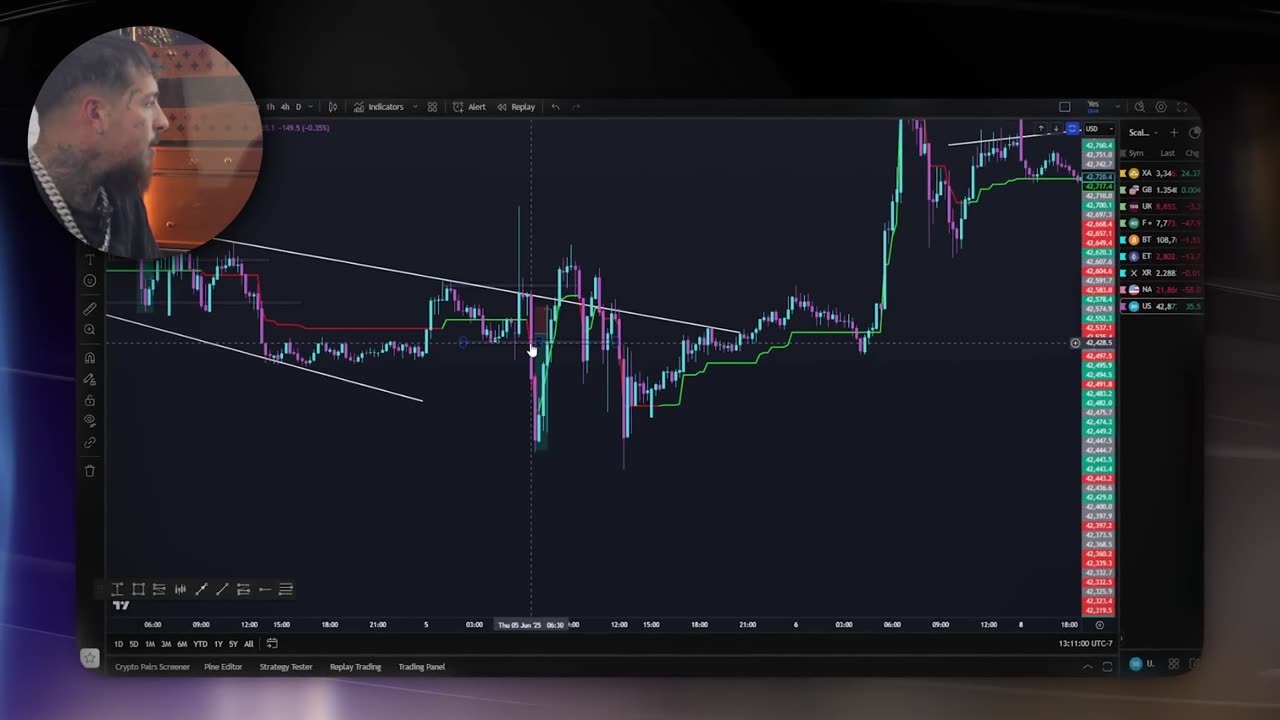Click the undo arrow
Image resolution: width=1280 pixels, height=720 pixels.
click(x=555, y=107)
